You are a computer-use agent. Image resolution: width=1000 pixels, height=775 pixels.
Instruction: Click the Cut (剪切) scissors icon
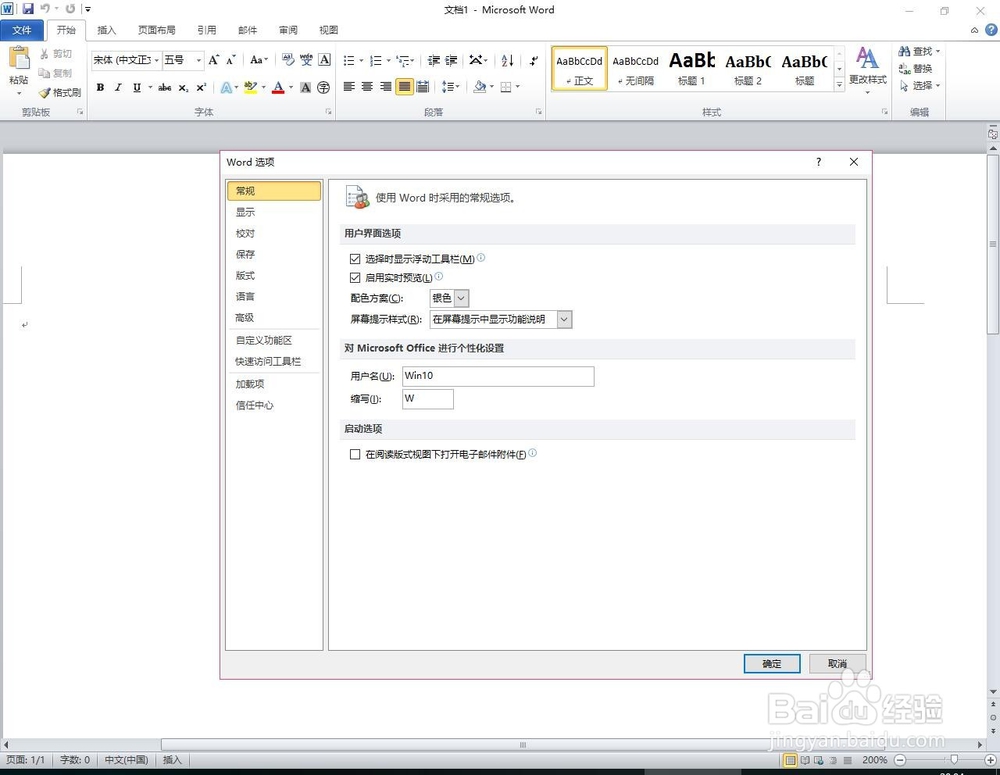45,54
